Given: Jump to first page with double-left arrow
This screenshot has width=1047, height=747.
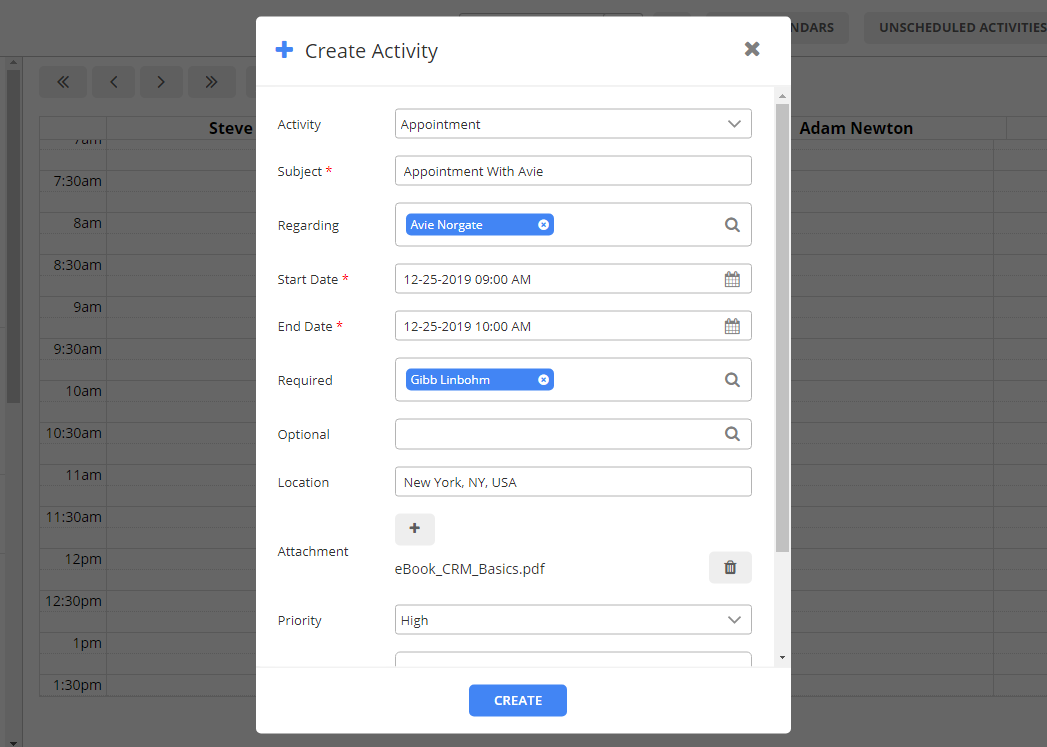Looking at the screenshot, I should click(x=63, y=81).
